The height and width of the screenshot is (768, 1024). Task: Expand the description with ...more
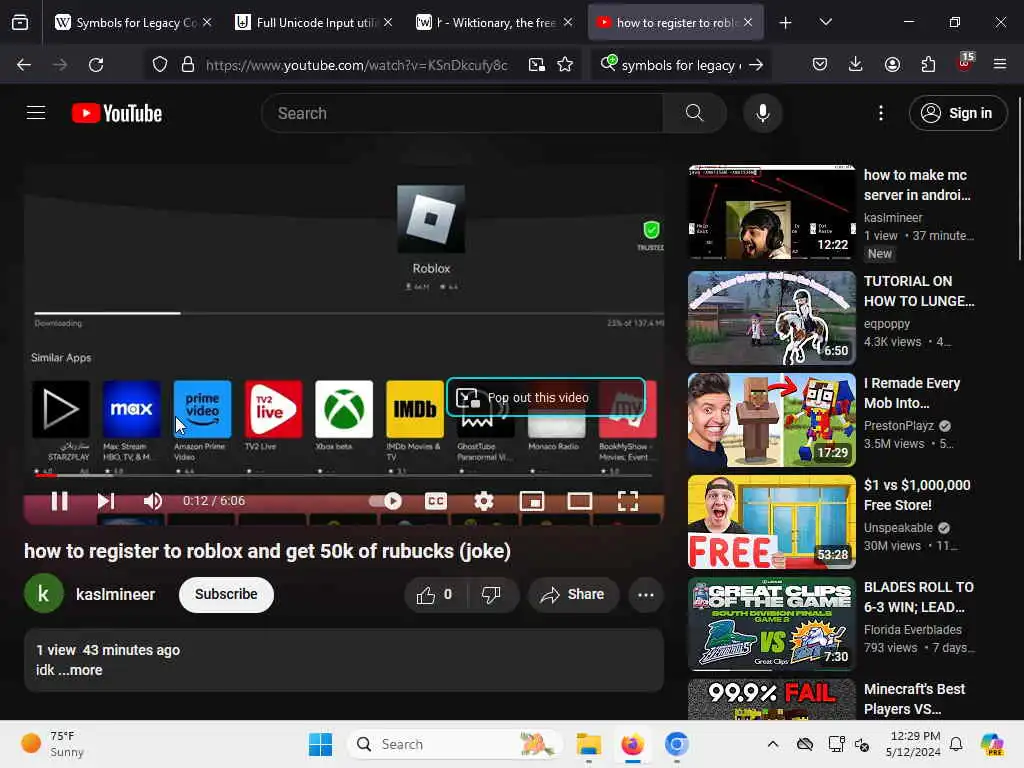coord(81,670)
